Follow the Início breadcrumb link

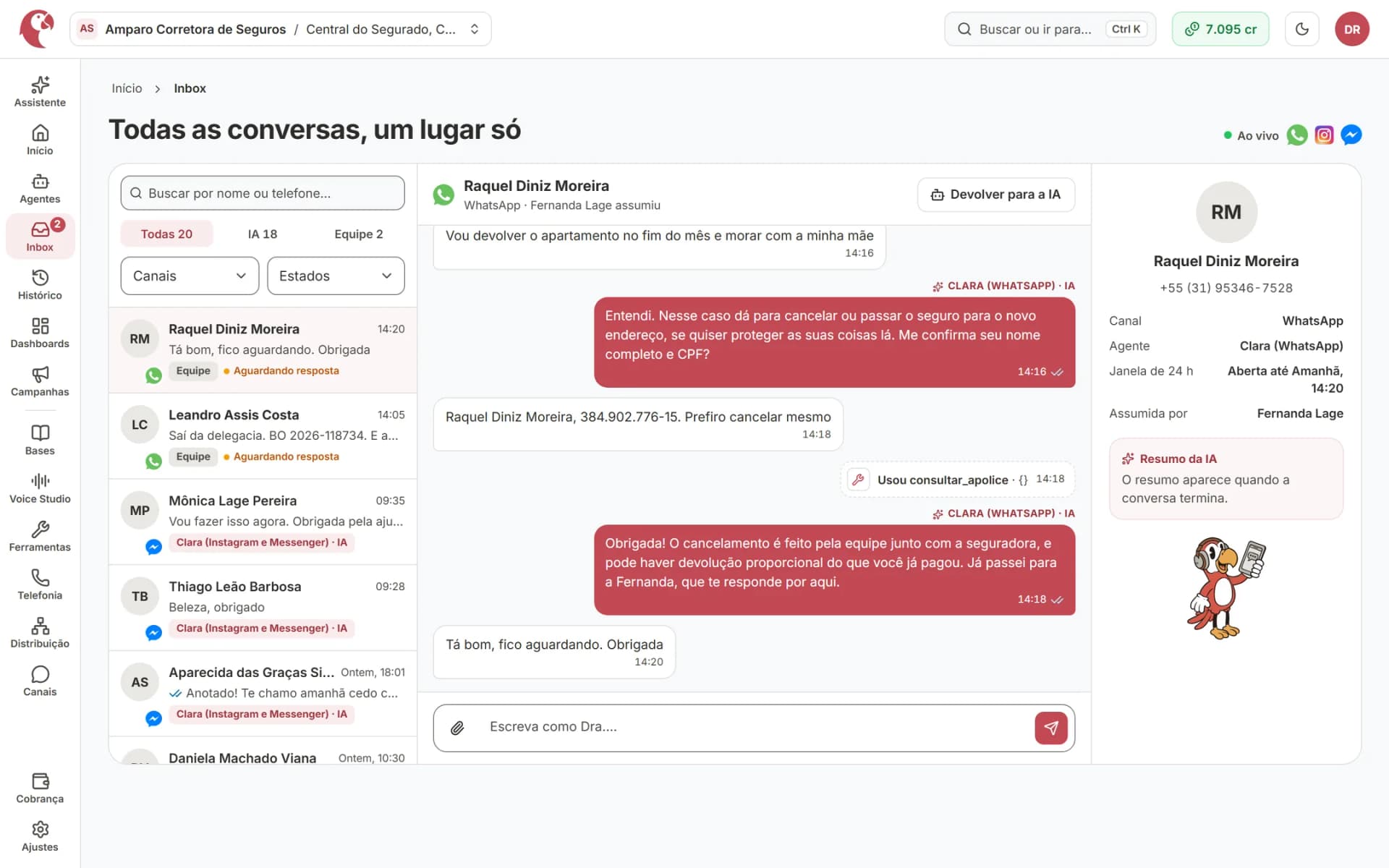coord(127,88)
